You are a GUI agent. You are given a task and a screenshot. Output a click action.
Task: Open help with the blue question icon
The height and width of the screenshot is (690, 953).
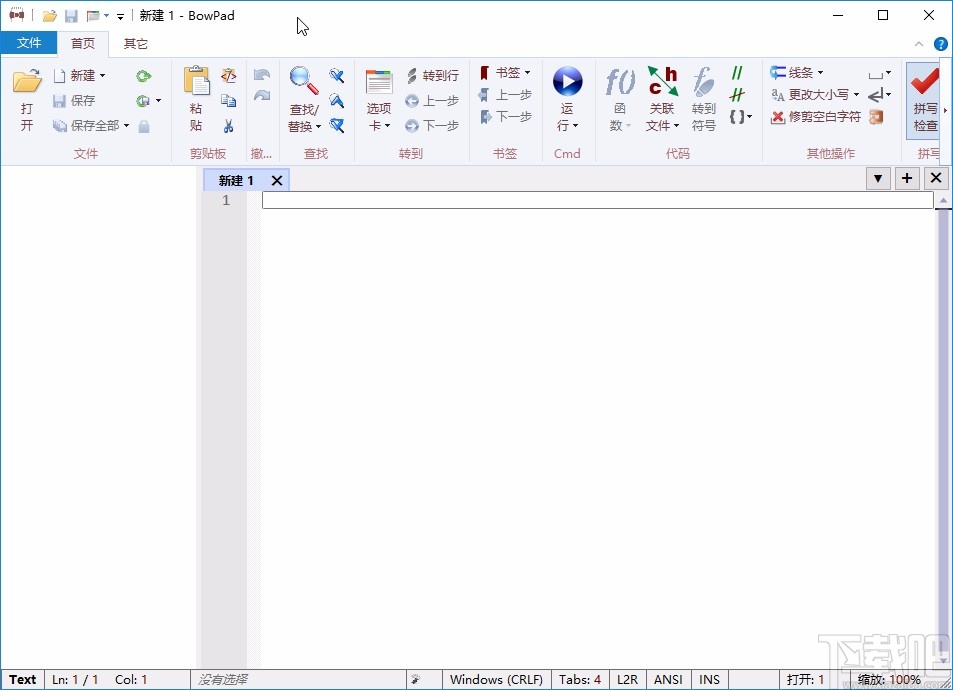pos(940,44)
